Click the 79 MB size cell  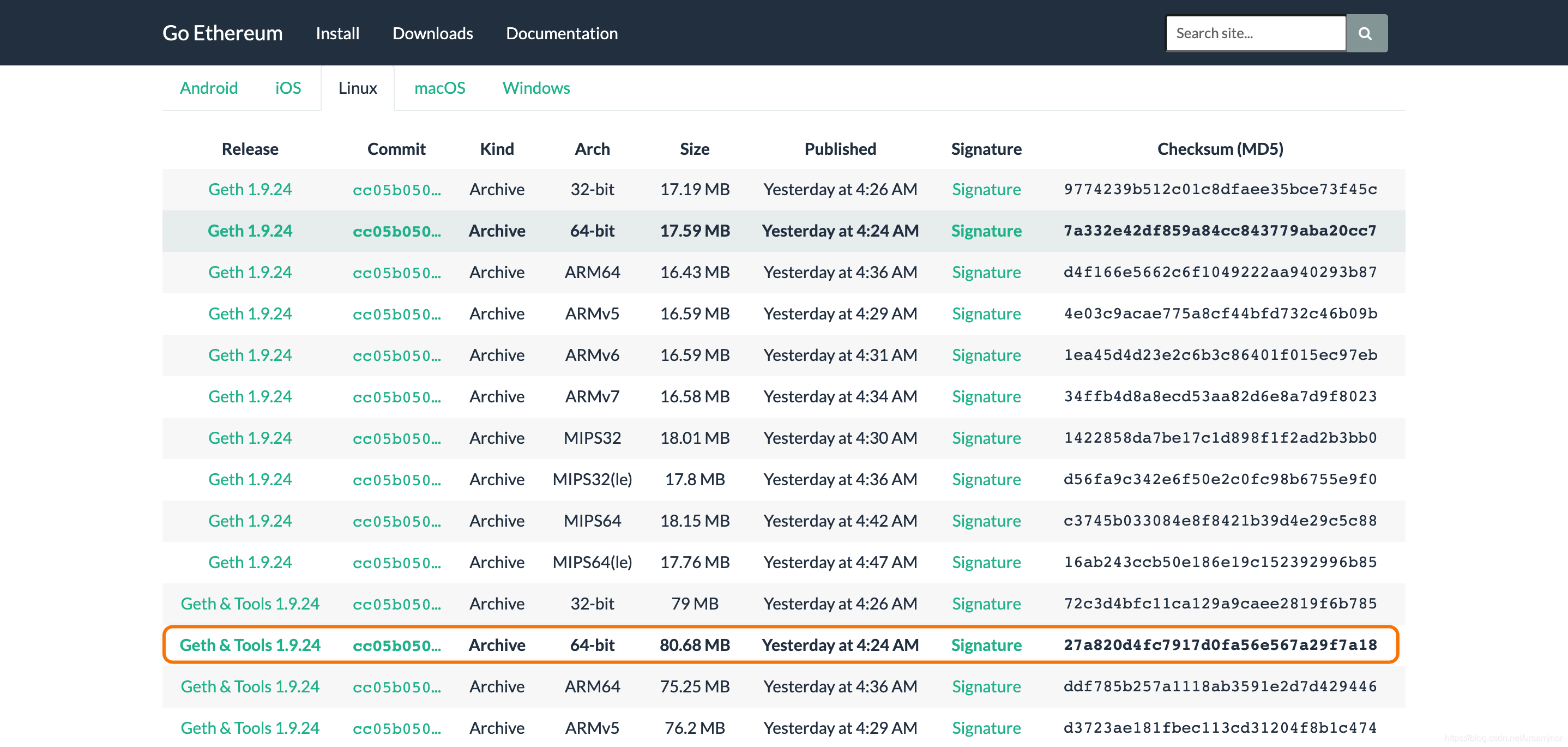click(x=695, y=603)
